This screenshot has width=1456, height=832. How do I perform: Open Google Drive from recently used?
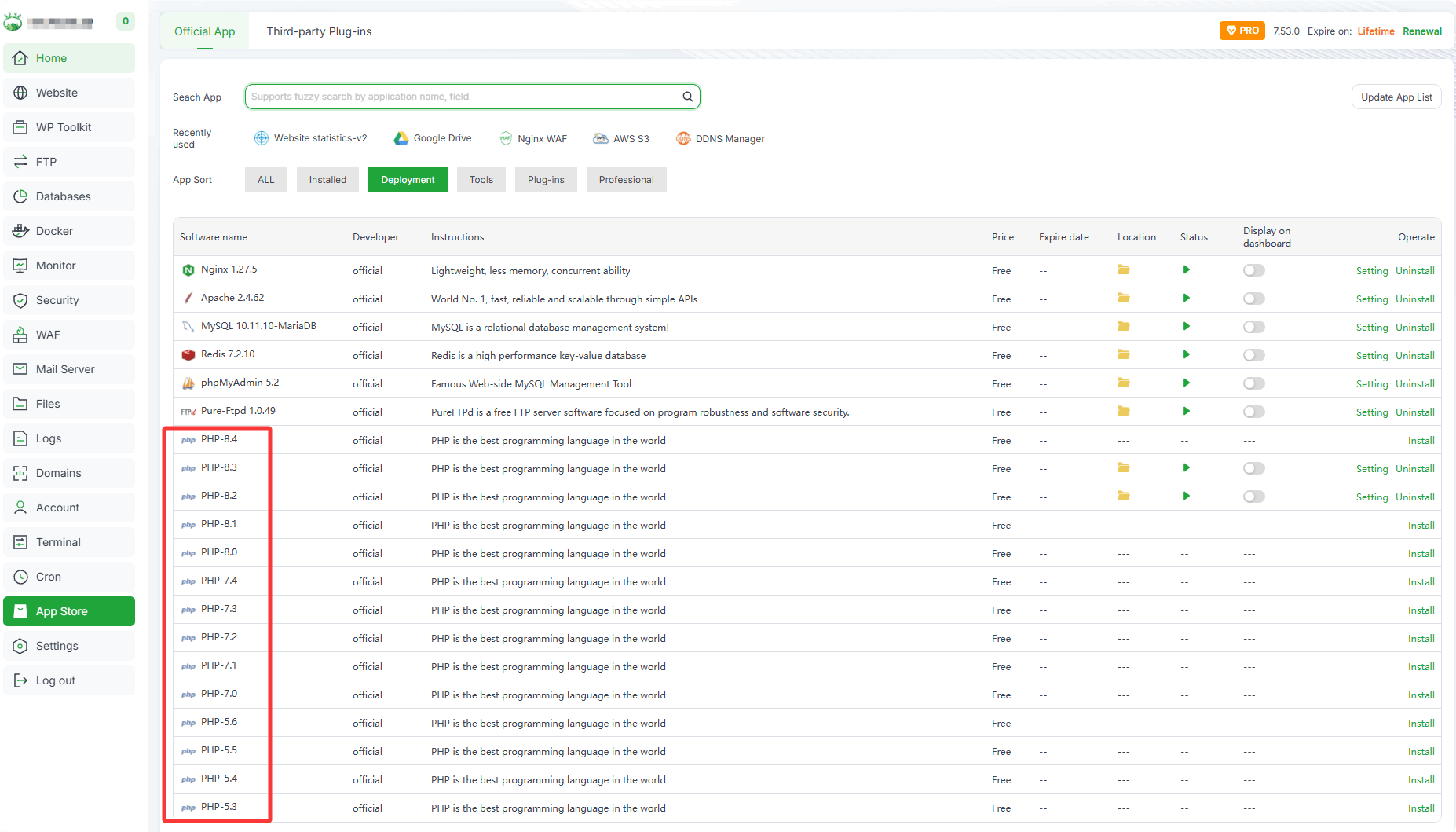433,138
